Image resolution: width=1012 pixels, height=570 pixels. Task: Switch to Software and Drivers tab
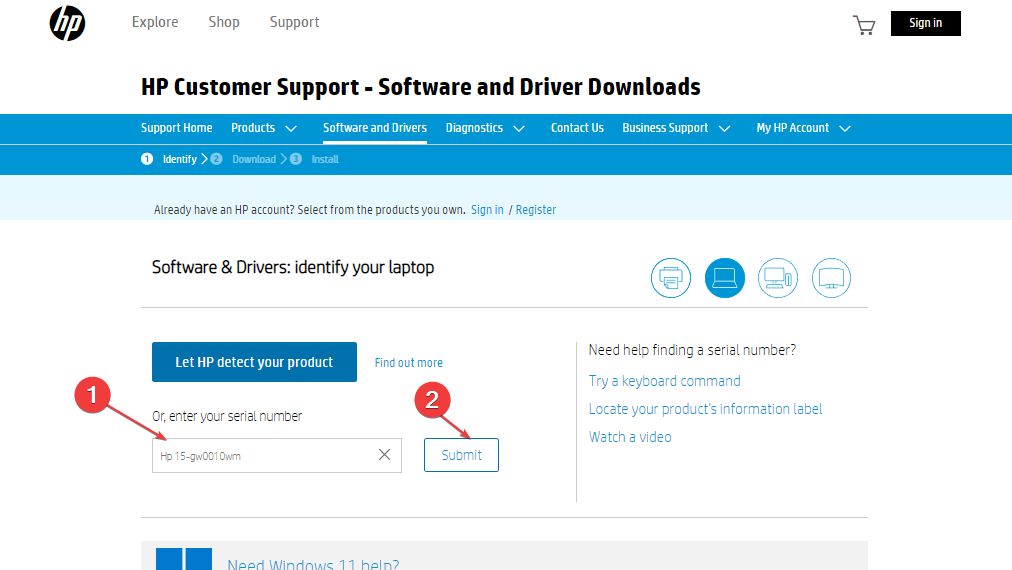tap(375, 128)
